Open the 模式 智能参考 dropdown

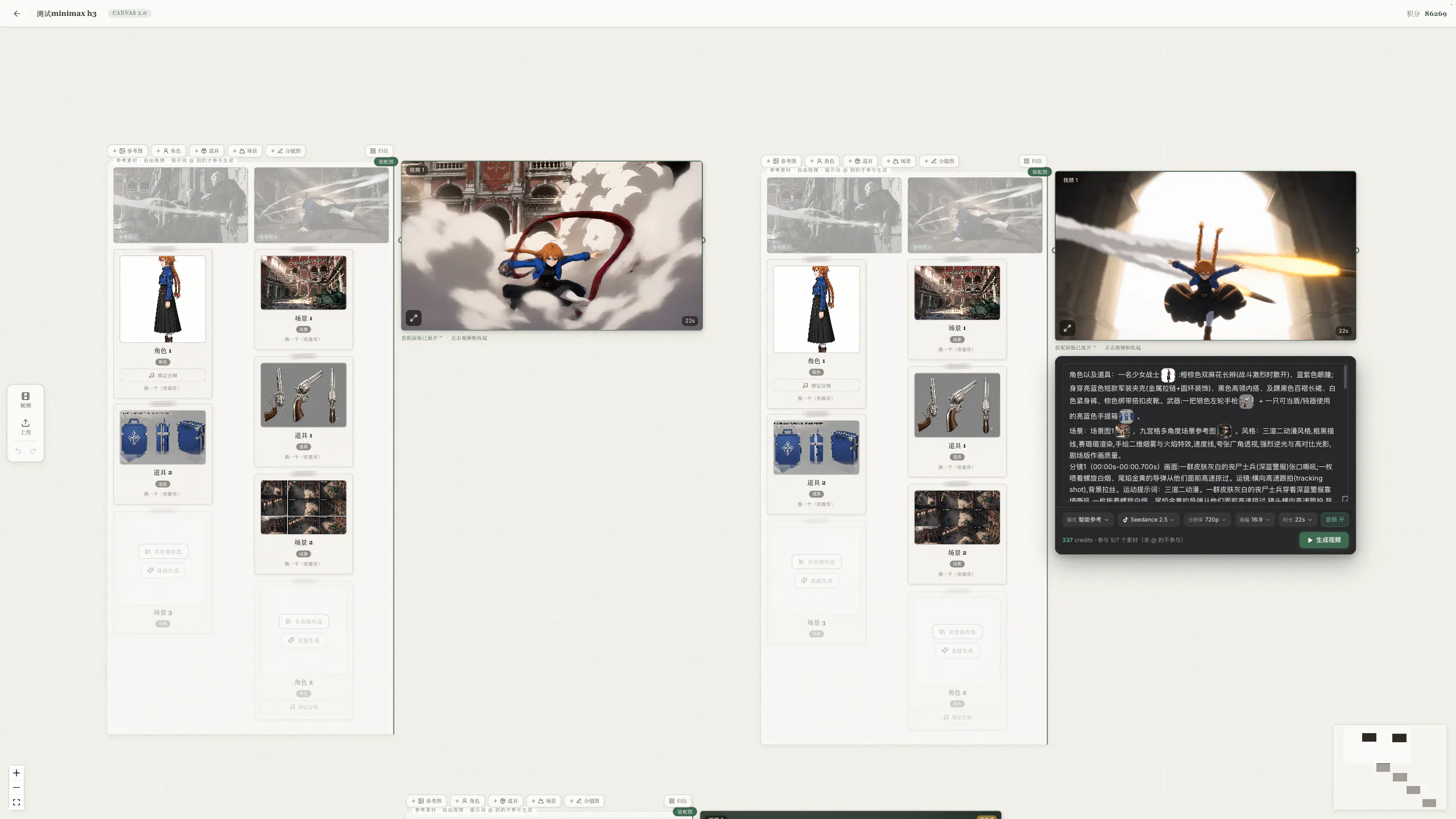coord(1087,519)
